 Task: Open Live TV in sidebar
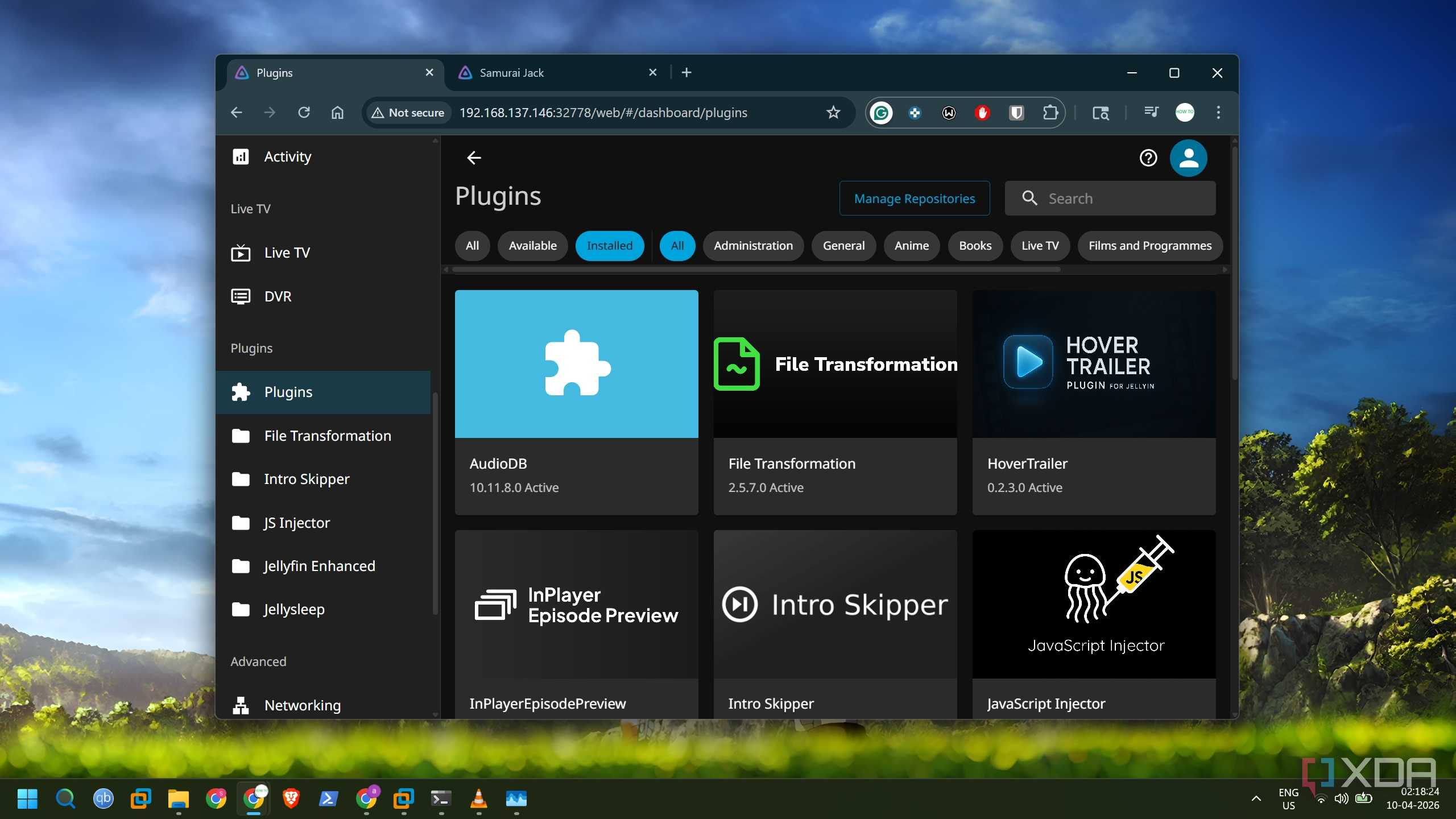point(322,253)
